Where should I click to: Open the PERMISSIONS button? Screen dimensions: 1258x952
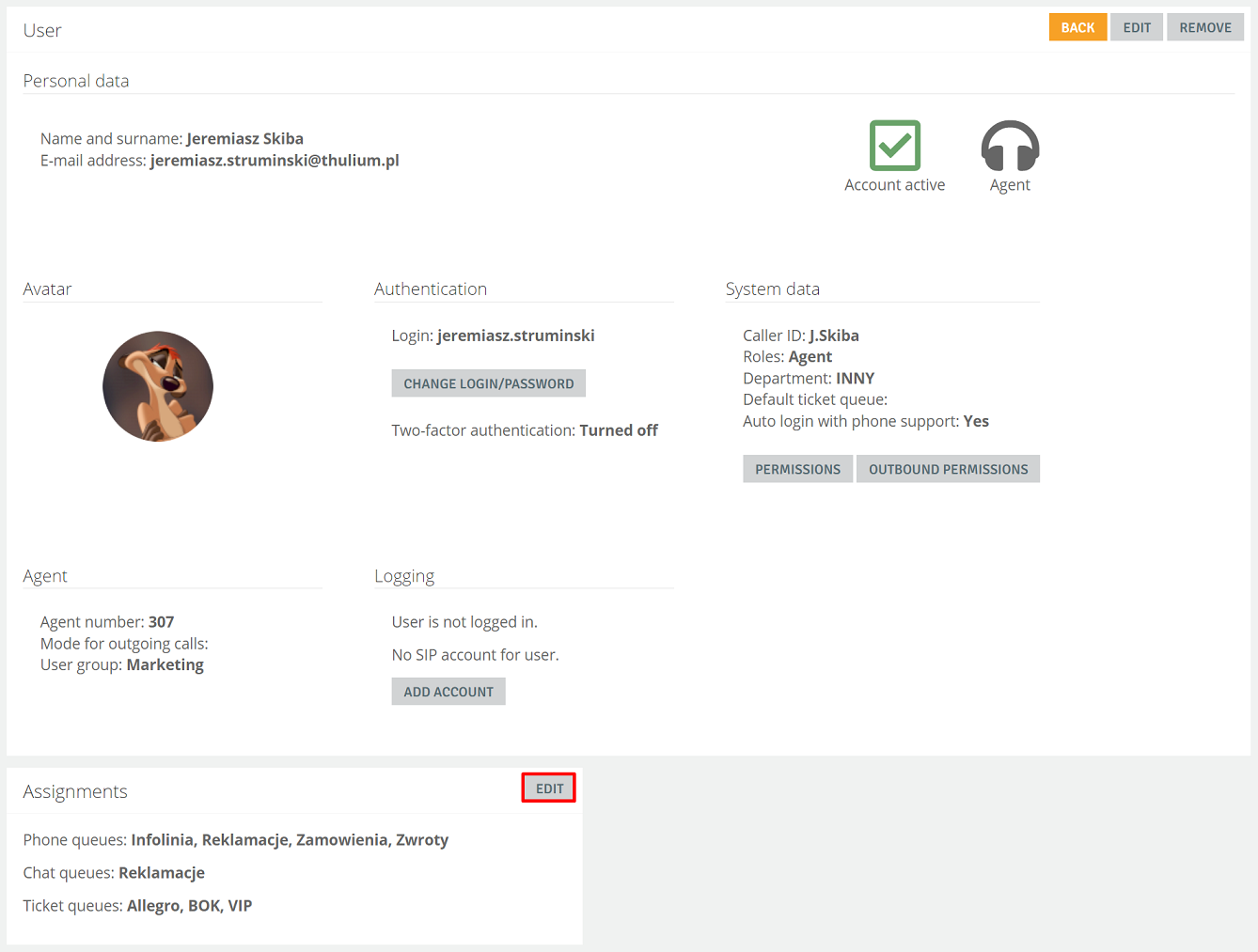coord(797,469)
